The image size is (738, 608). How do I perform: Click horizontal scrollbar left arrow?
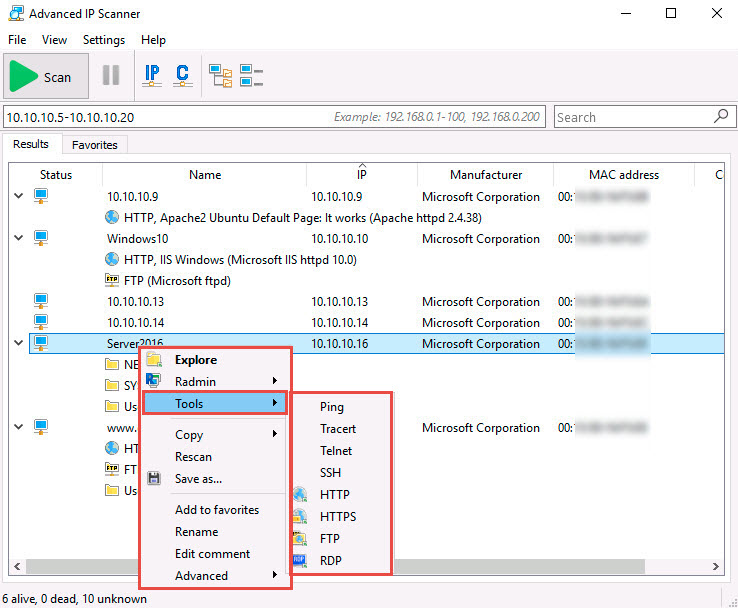[17, 566]
